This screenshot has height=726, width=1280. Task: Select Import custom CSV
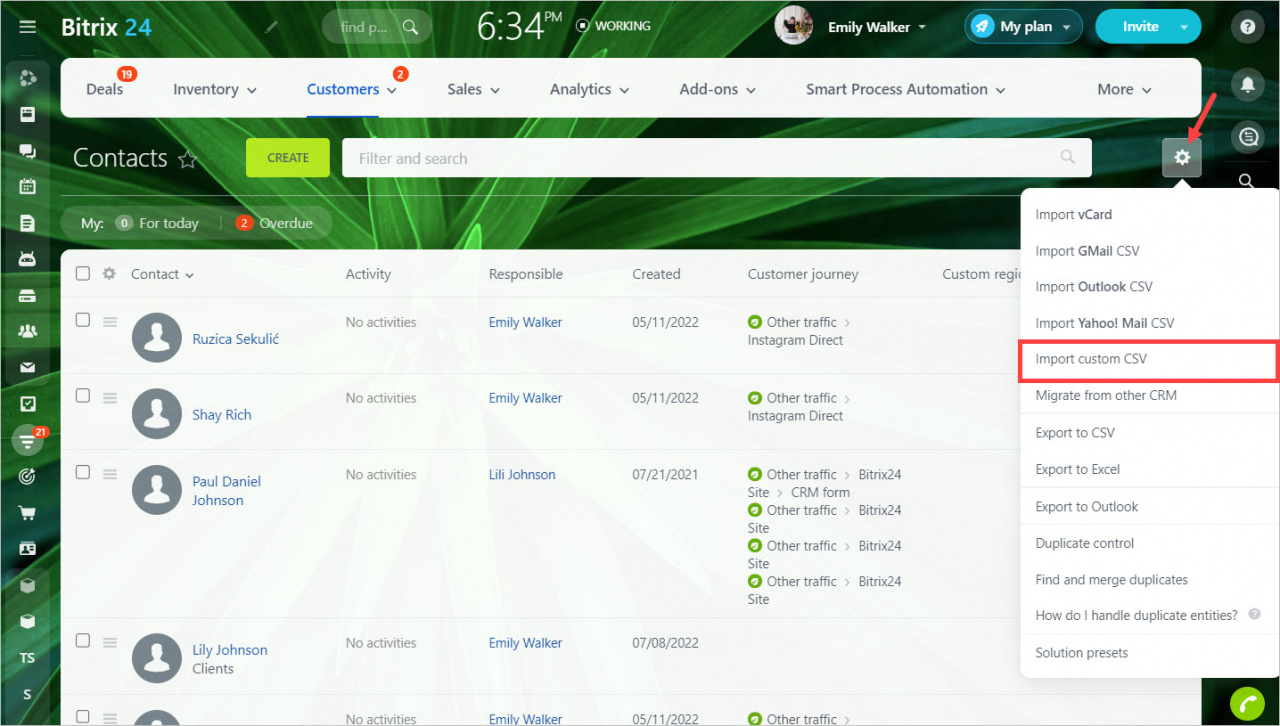(x=1150, y=359)
